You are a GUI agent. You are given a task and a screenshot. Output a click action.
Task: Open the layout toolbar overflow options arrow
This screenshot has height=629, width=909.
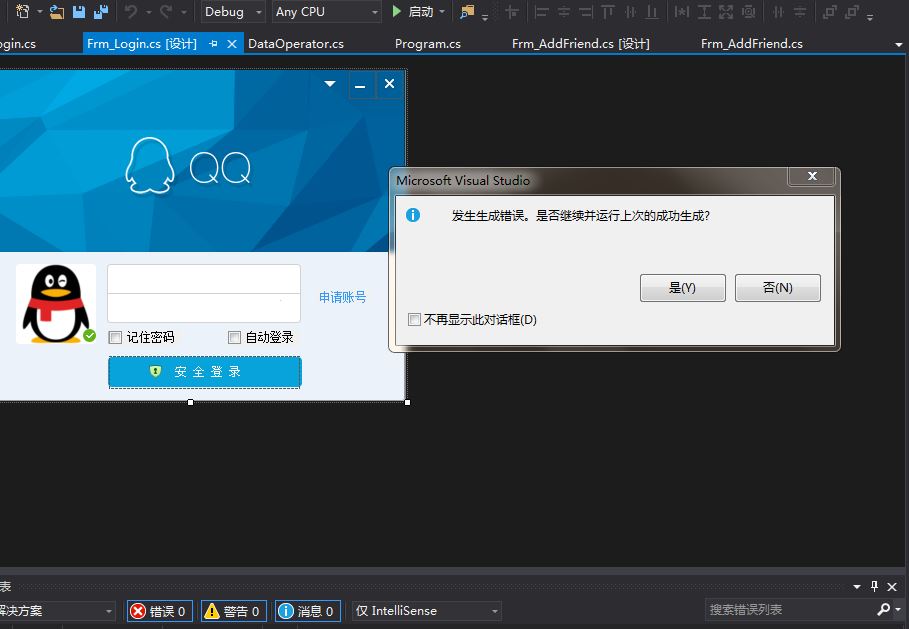(870, 17)
